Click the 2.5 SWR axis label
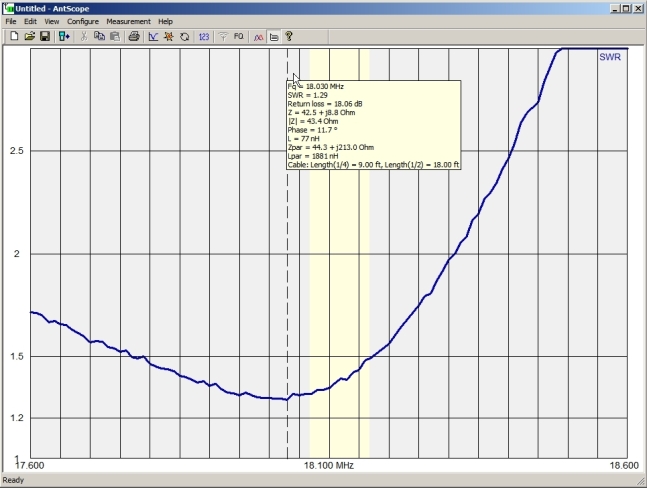The image size is (647, 488). point(17,151)
